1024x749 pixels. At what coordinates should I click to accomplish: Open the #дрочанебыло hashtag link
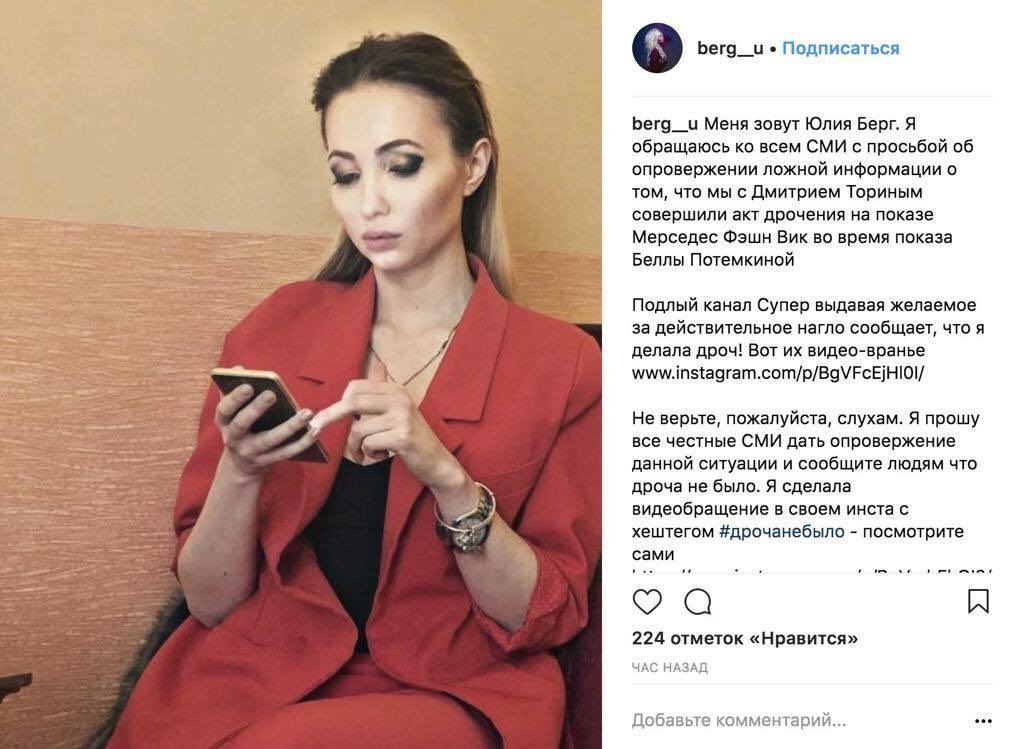pyautogui.click(x=782, y=532)
